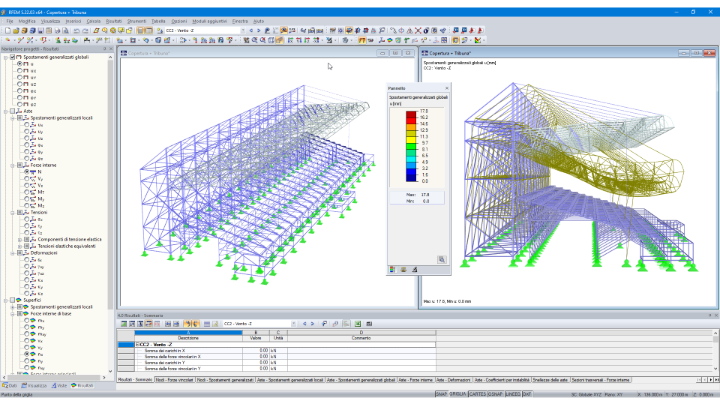Click the Open file folder icon
This screenshot has width=720, height=405.
16,31
